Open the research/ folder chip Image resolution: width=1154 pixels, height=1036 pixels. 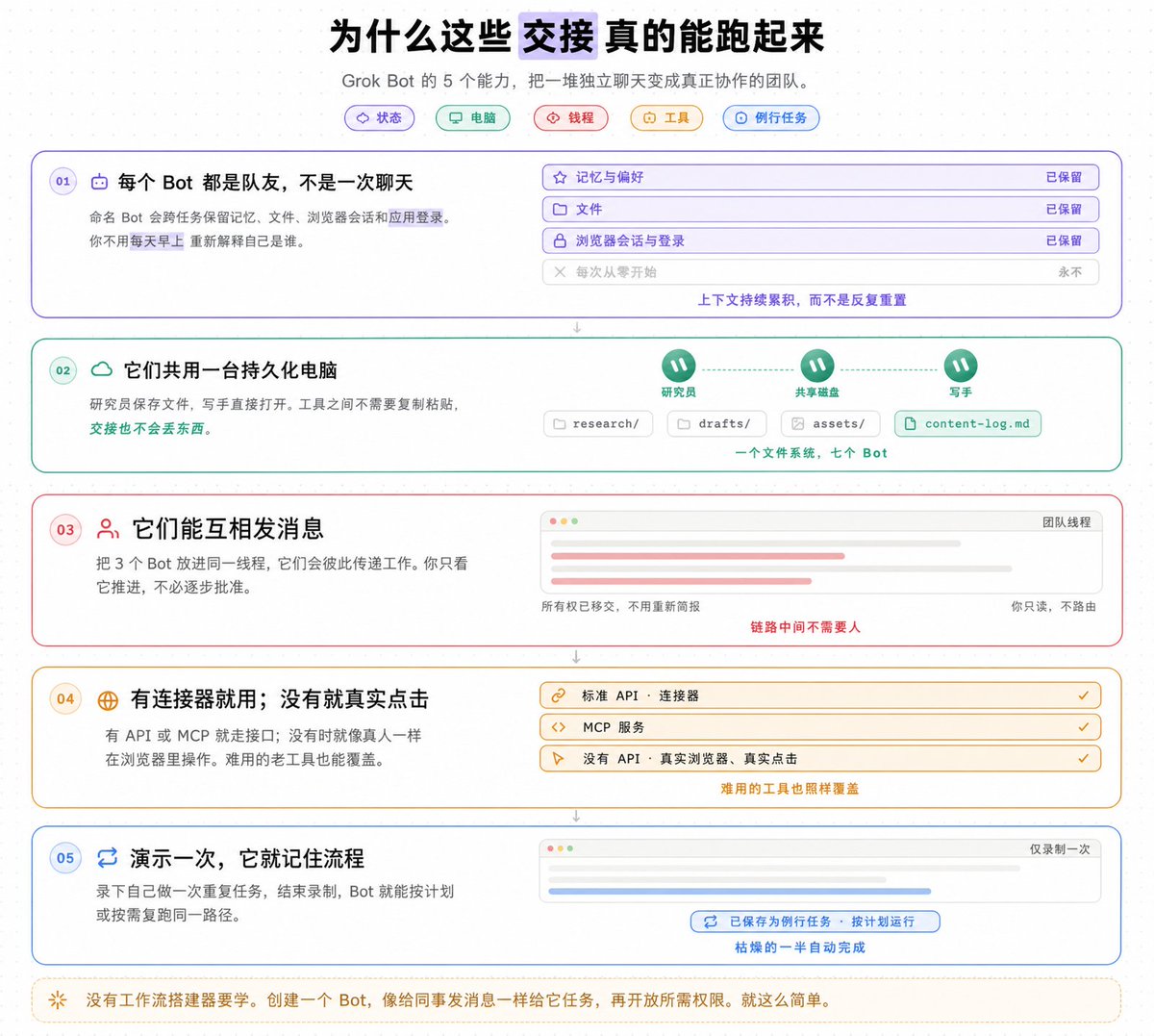(598, 423)
